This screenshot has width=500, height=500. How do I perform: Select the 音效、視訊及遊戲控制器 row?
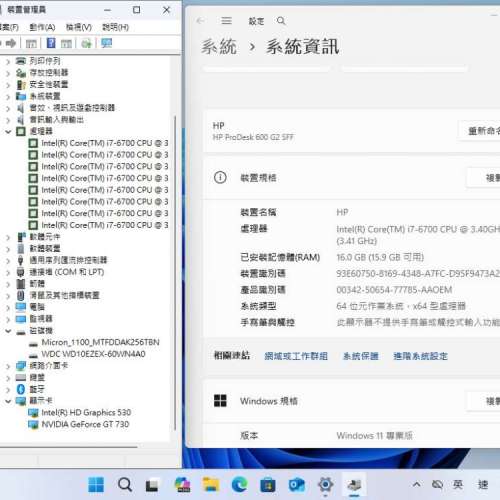[x=72, y=108]
